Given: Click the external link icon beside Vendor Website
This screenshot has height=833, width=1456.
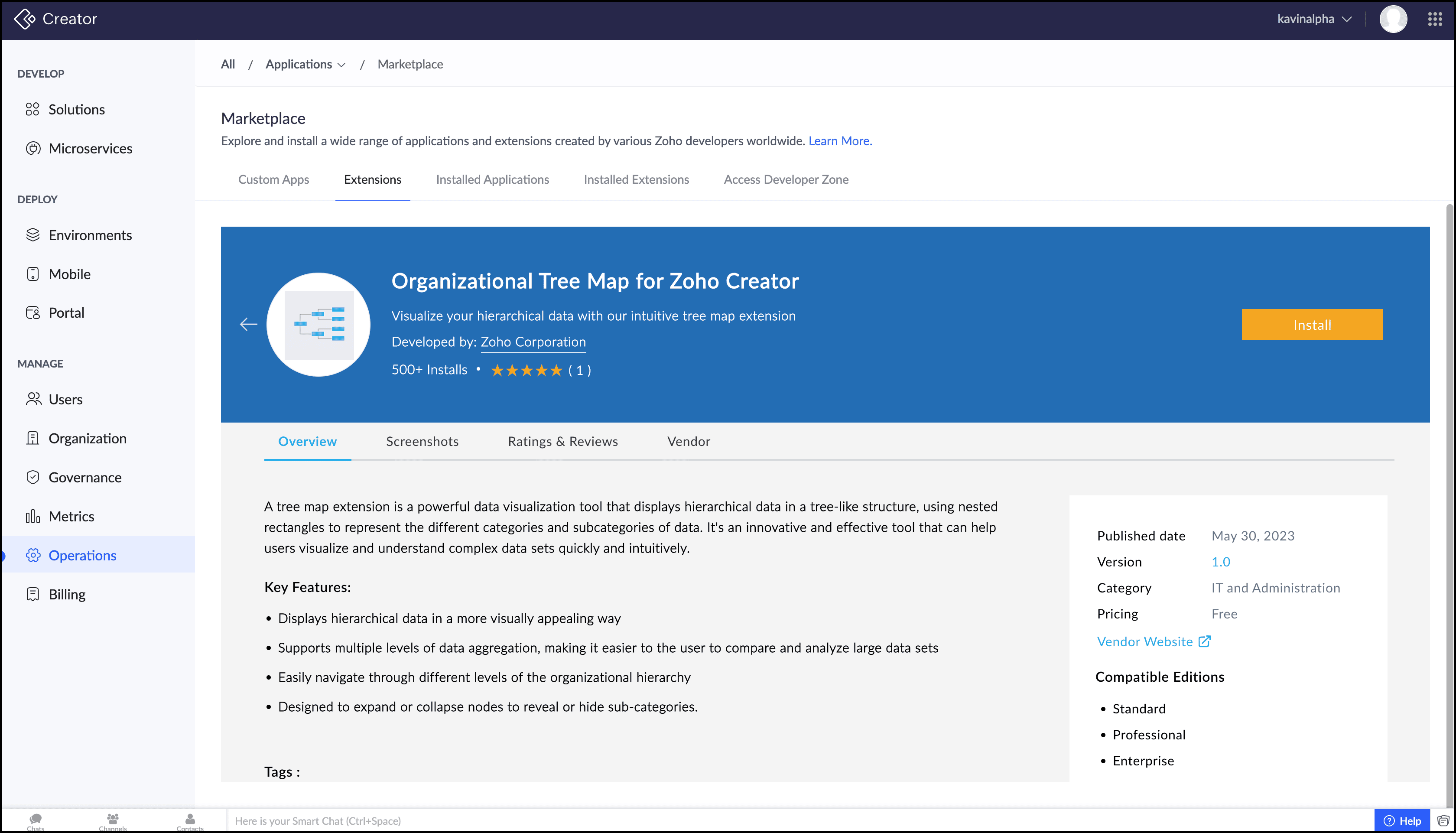Looking at the screenshot, I should [x=1204, y=641].
